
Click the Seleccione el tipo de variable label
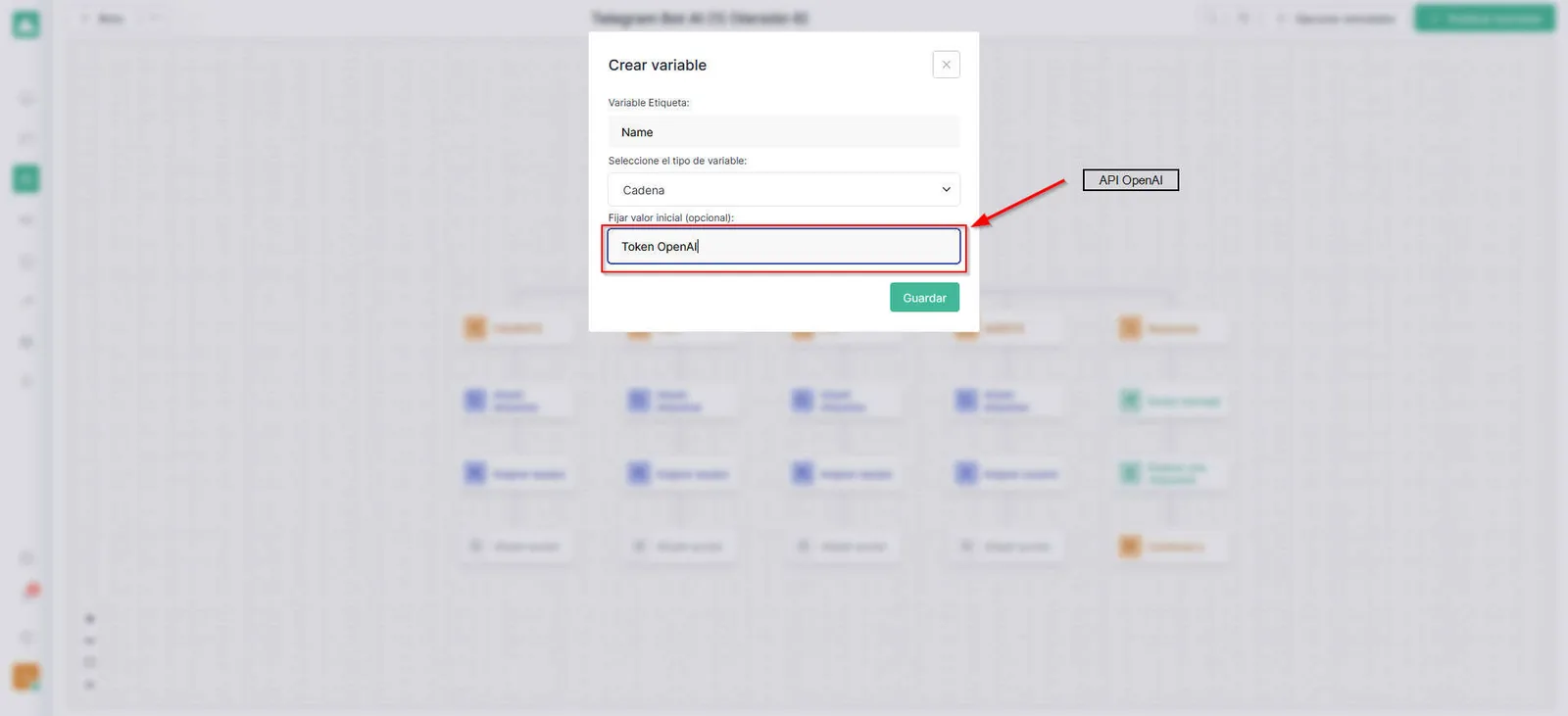677,161
